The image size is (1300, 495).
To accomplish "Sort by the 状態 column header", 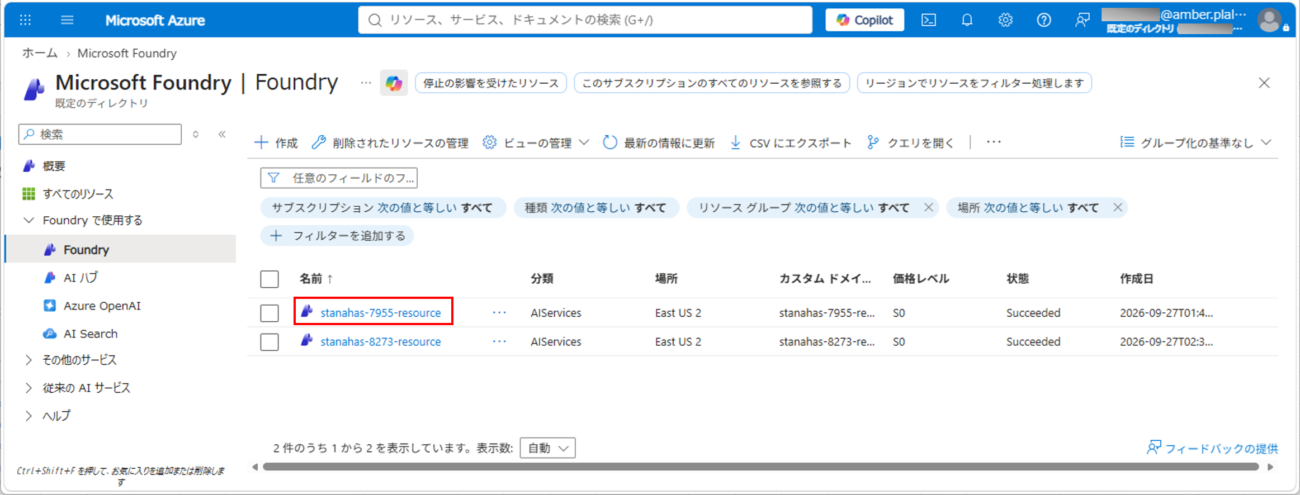I will [x=1017, y=279].
